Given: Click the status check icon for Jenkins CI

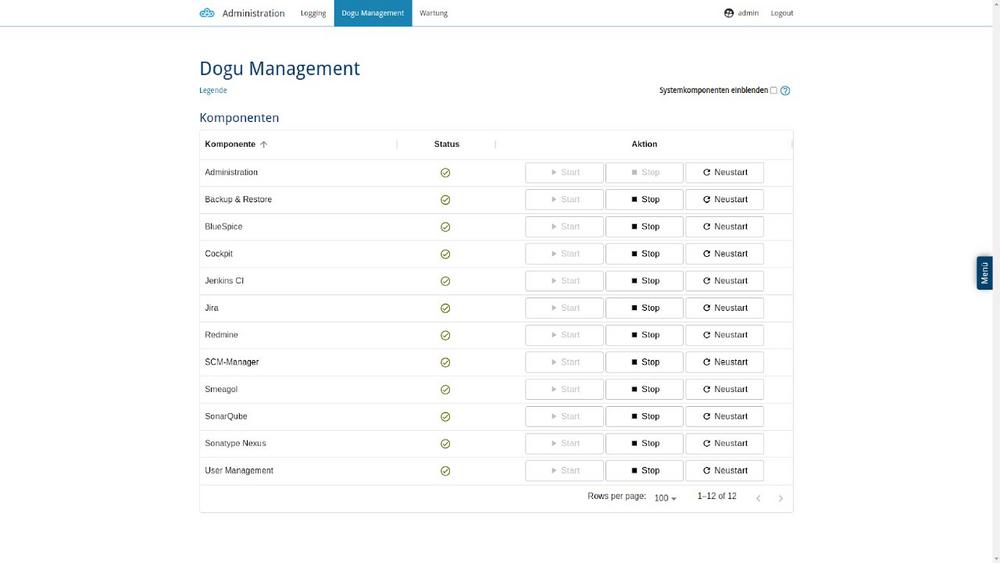Looking at the screenshot, I should 445,281.
